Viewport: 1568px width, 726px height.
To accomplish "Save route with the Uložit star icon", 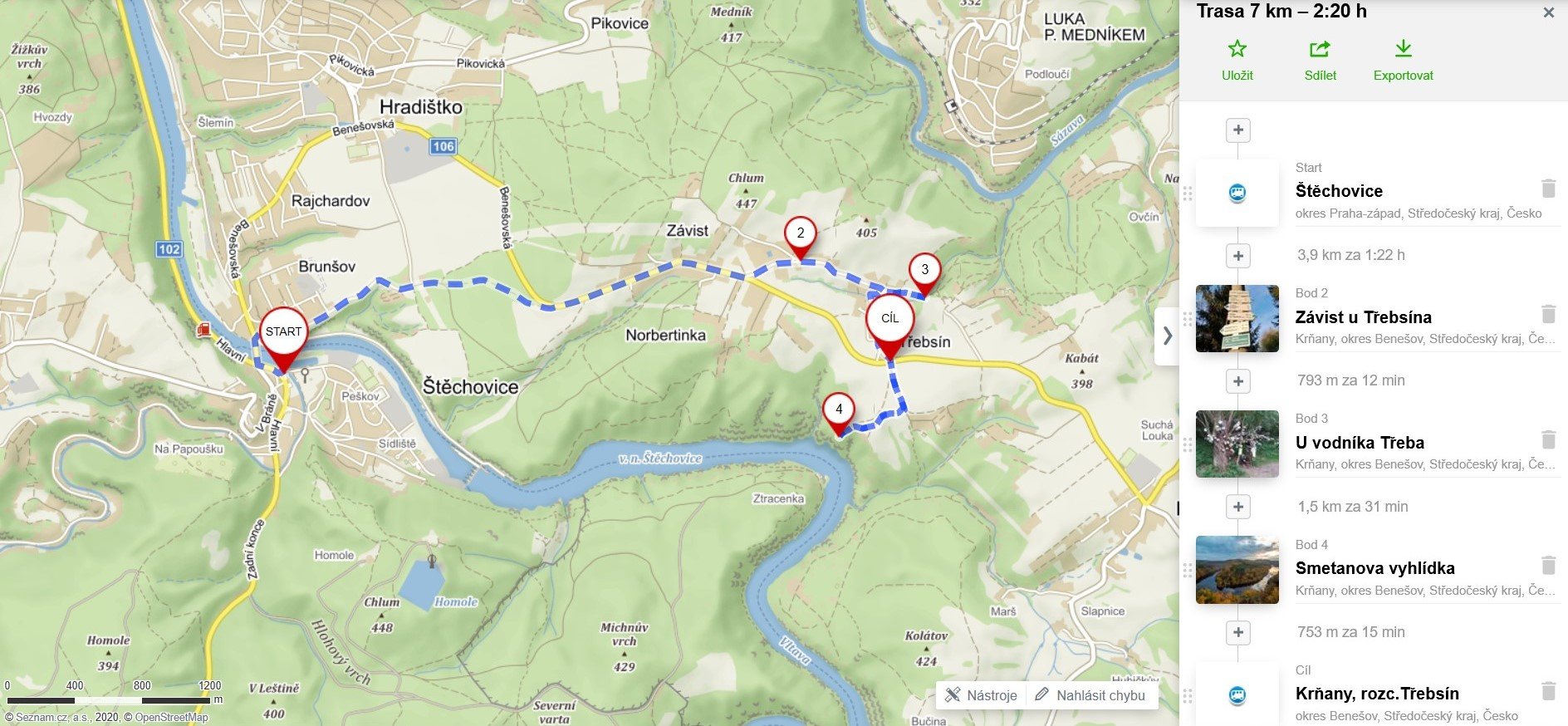I will click(1237, 61).
